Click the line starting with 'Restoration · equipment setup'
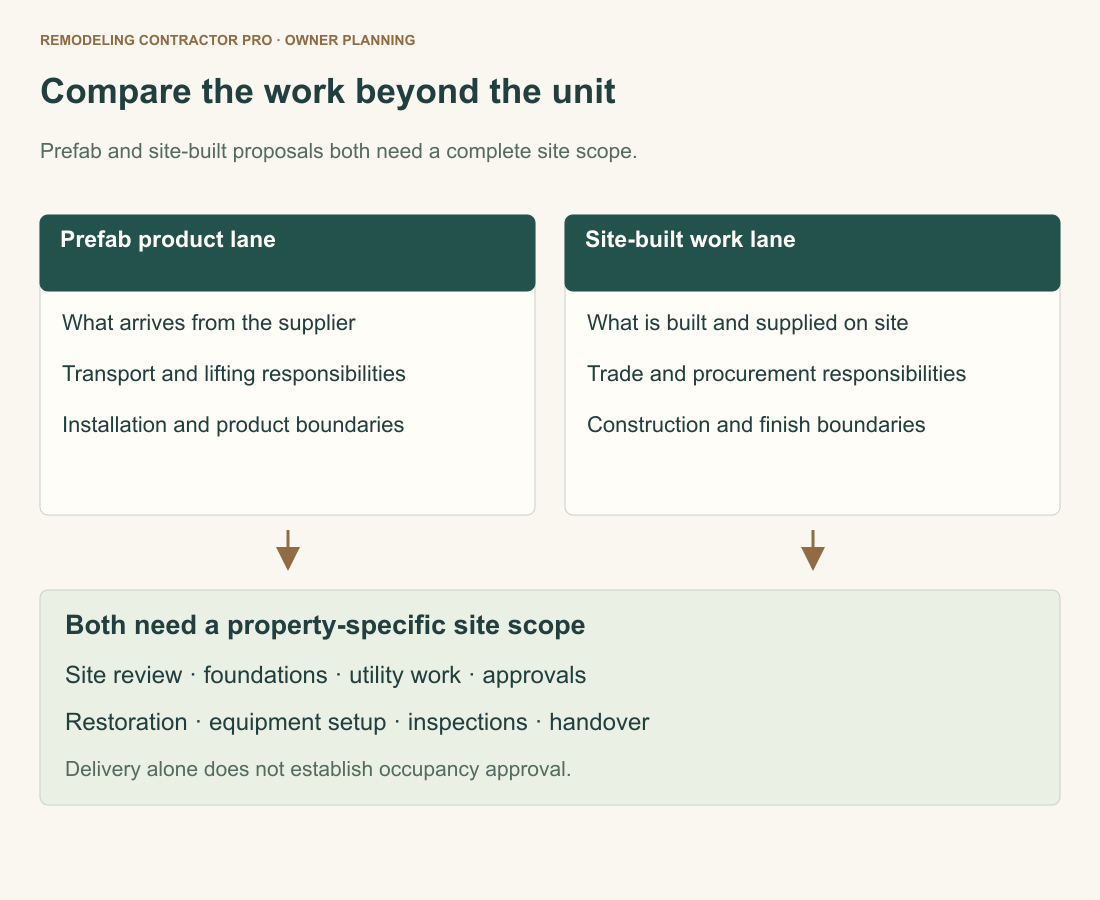This screenshot has width=1100, height=900. tap(357, 723)
